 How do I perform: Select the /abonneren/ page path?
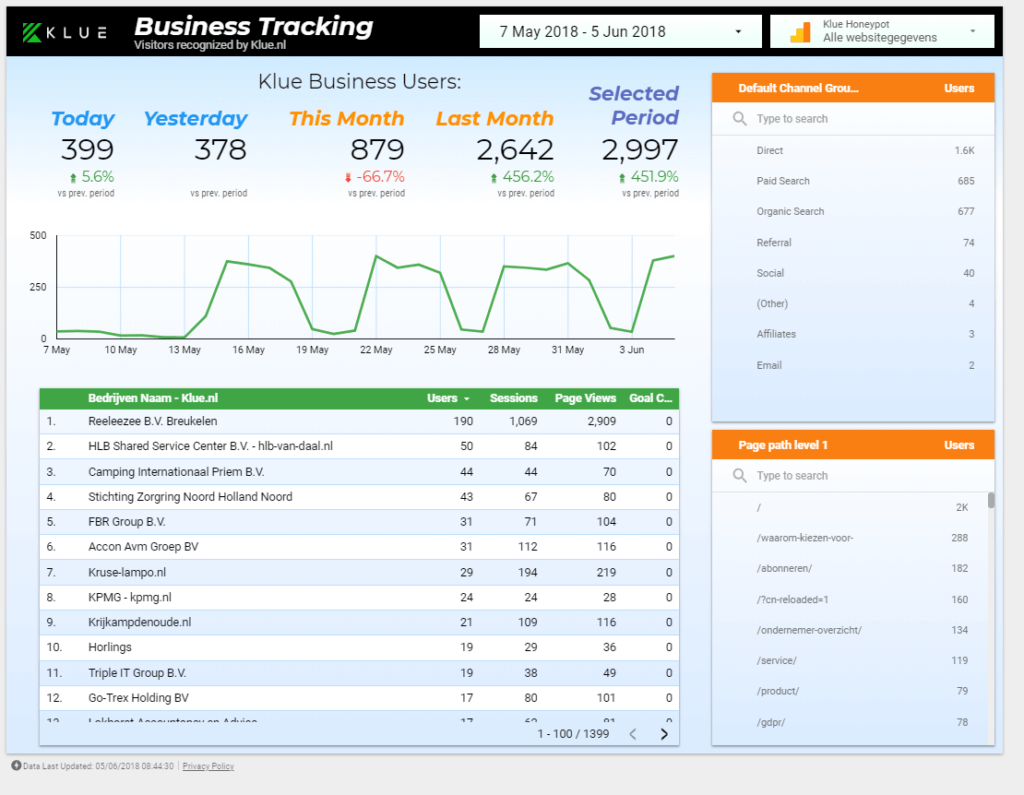pos(850,568)
